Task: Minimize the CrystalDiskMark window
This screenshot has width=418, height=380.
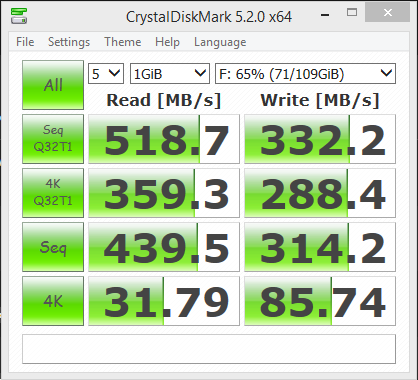Action: click(x=325, y=14)
